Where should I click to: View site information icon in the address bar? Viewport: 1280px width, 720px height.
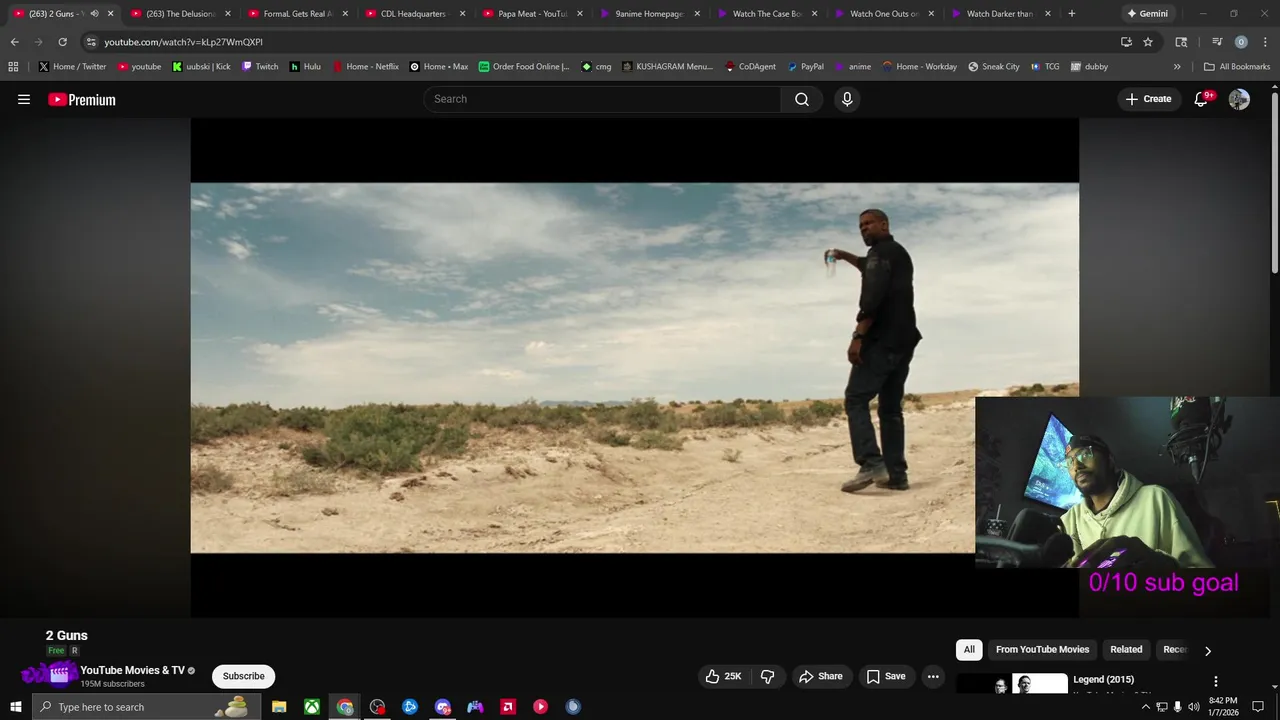[x=91, y=42]
